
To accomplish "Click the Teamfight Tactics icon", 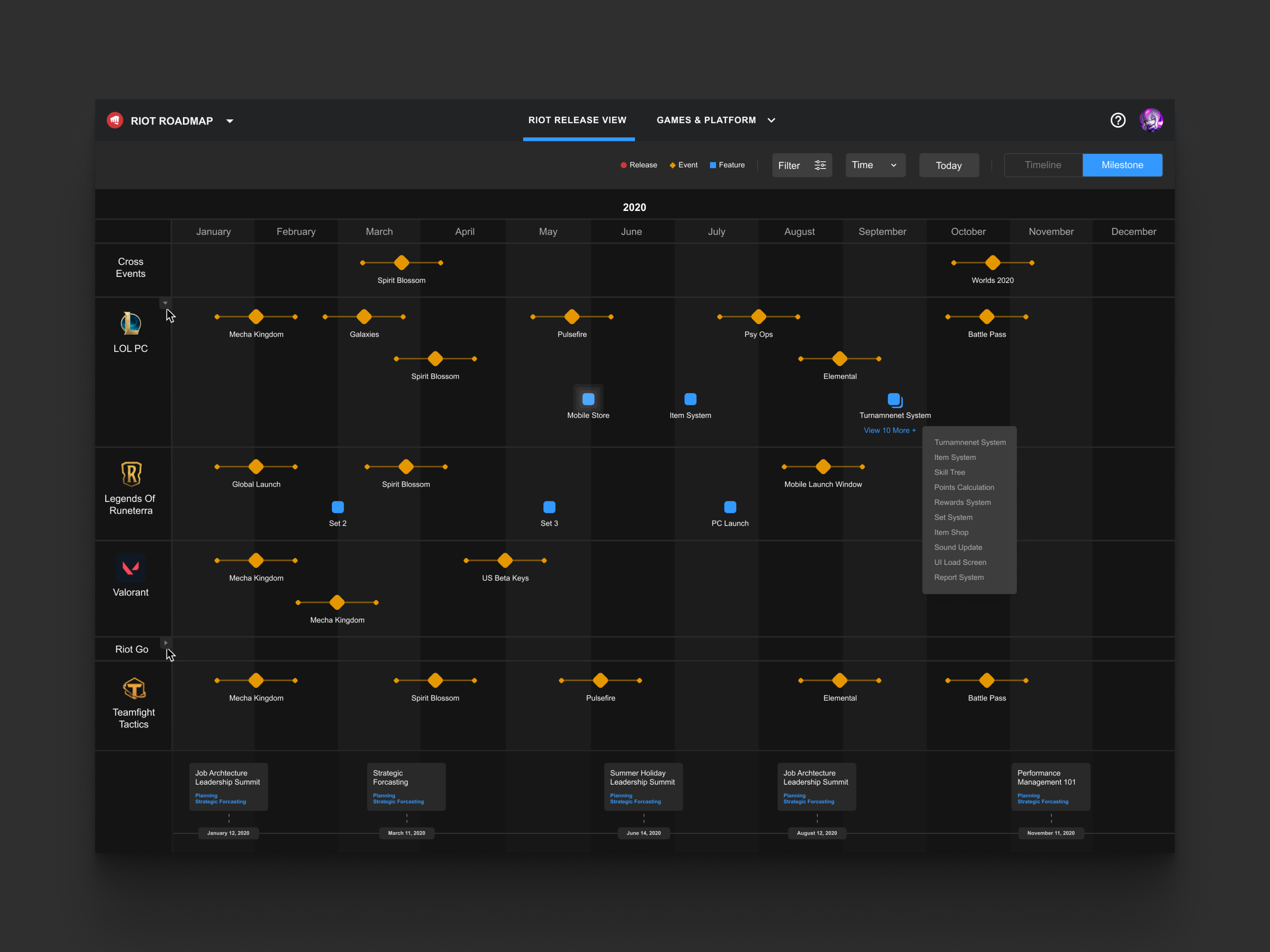I will tap(134, 688).
